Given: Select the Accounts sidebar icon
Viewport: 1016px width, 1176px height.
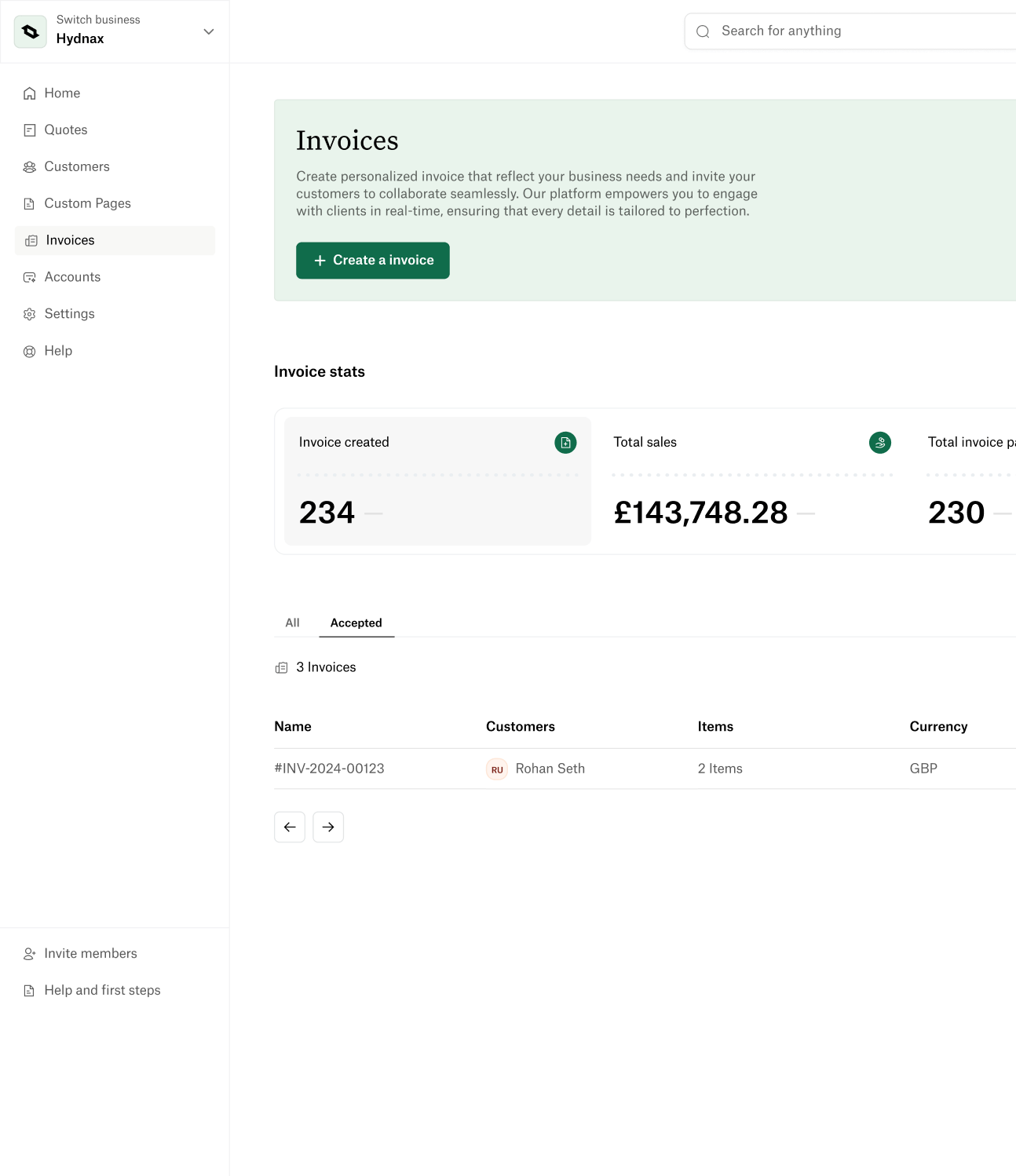Looking at the screenshot, I should click(x=30, y=276).
